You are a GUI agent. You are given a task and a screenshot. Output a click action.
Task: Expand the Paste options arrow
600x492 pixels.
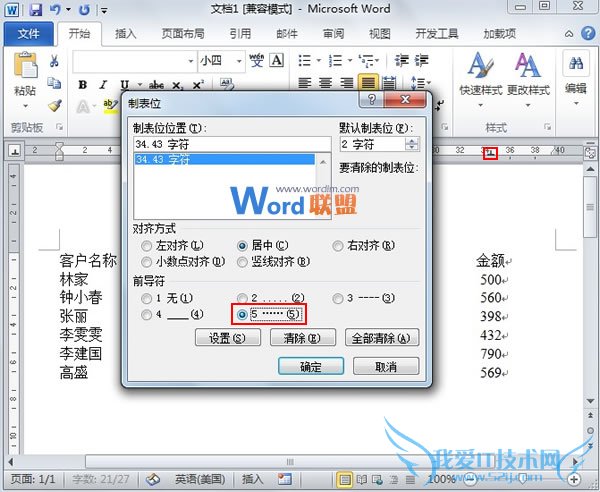(x=25, y=106)
